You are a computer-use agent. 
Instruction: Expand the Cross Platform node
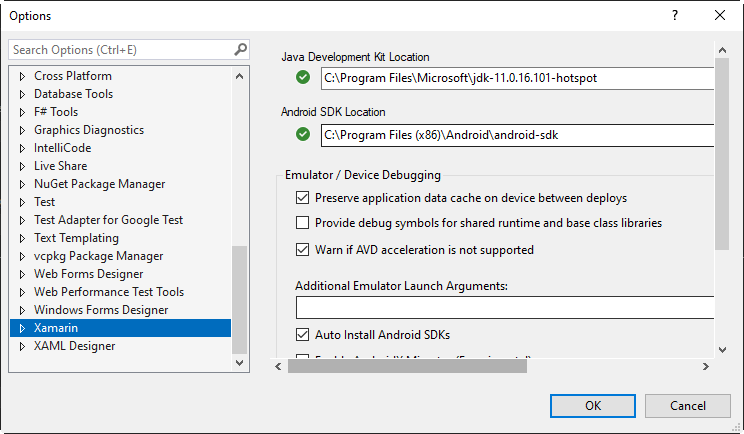point(22,76)
